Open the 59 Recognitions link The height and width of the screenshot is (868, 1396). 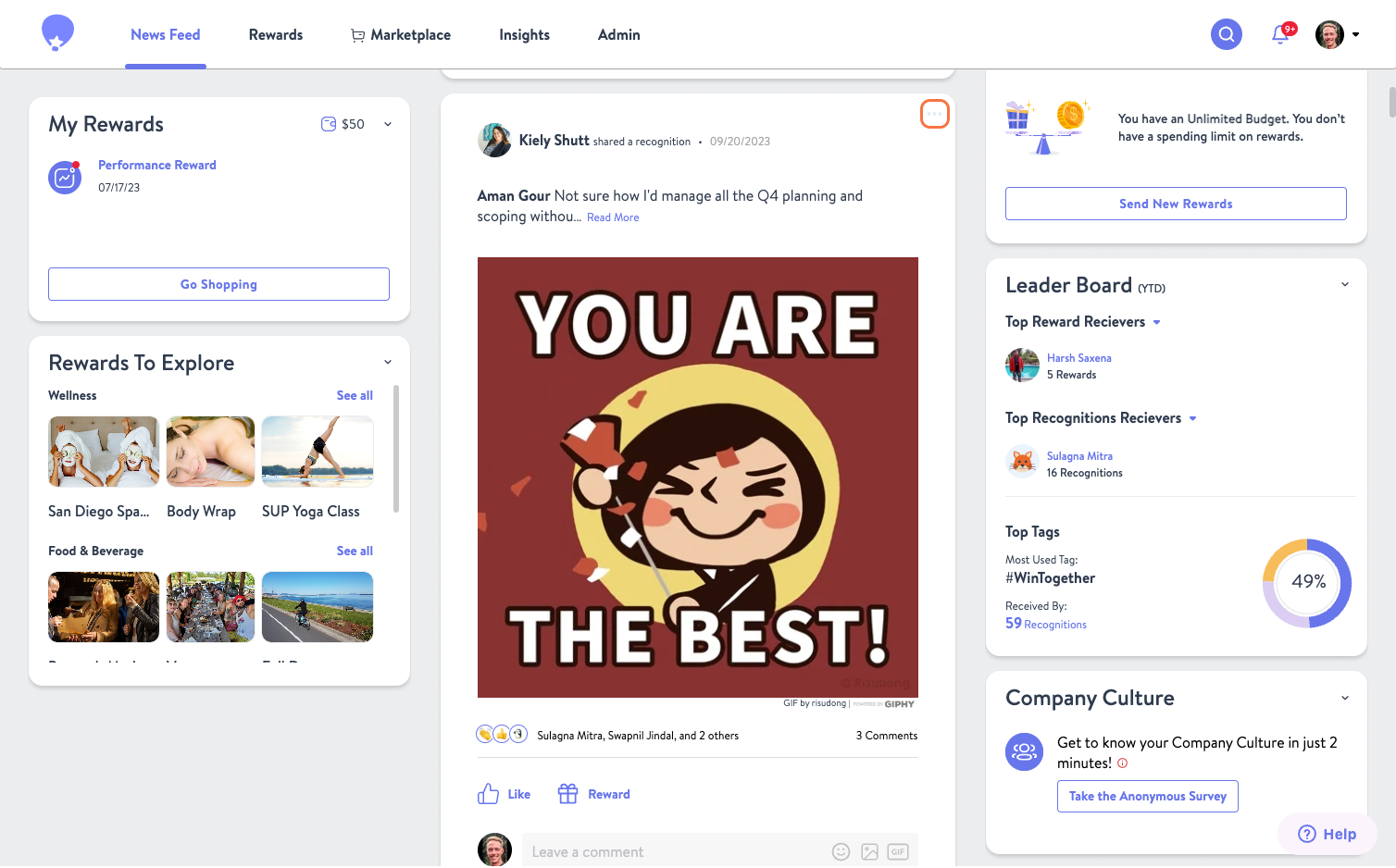[x=1046, y=624]
